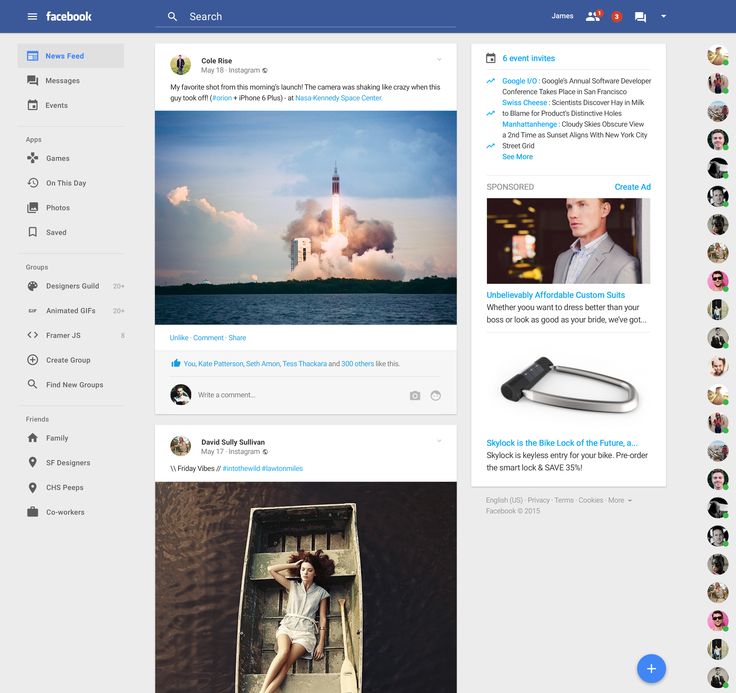
Task: Select News Feed in sidebar
Action: tap(71, 56)
